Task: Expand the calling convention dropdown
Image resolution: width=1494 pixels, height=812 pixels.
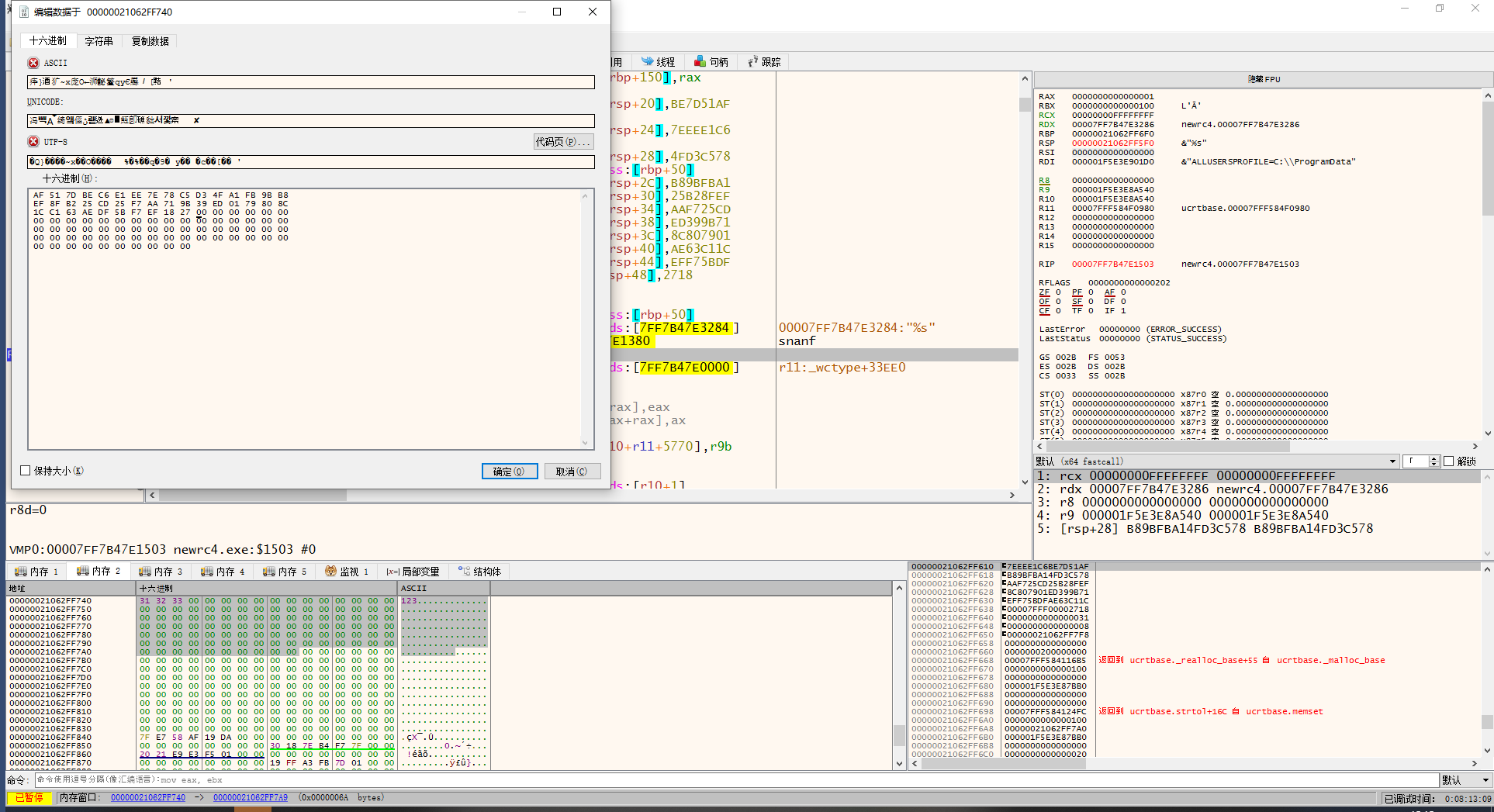Action: click(1392, 461)
